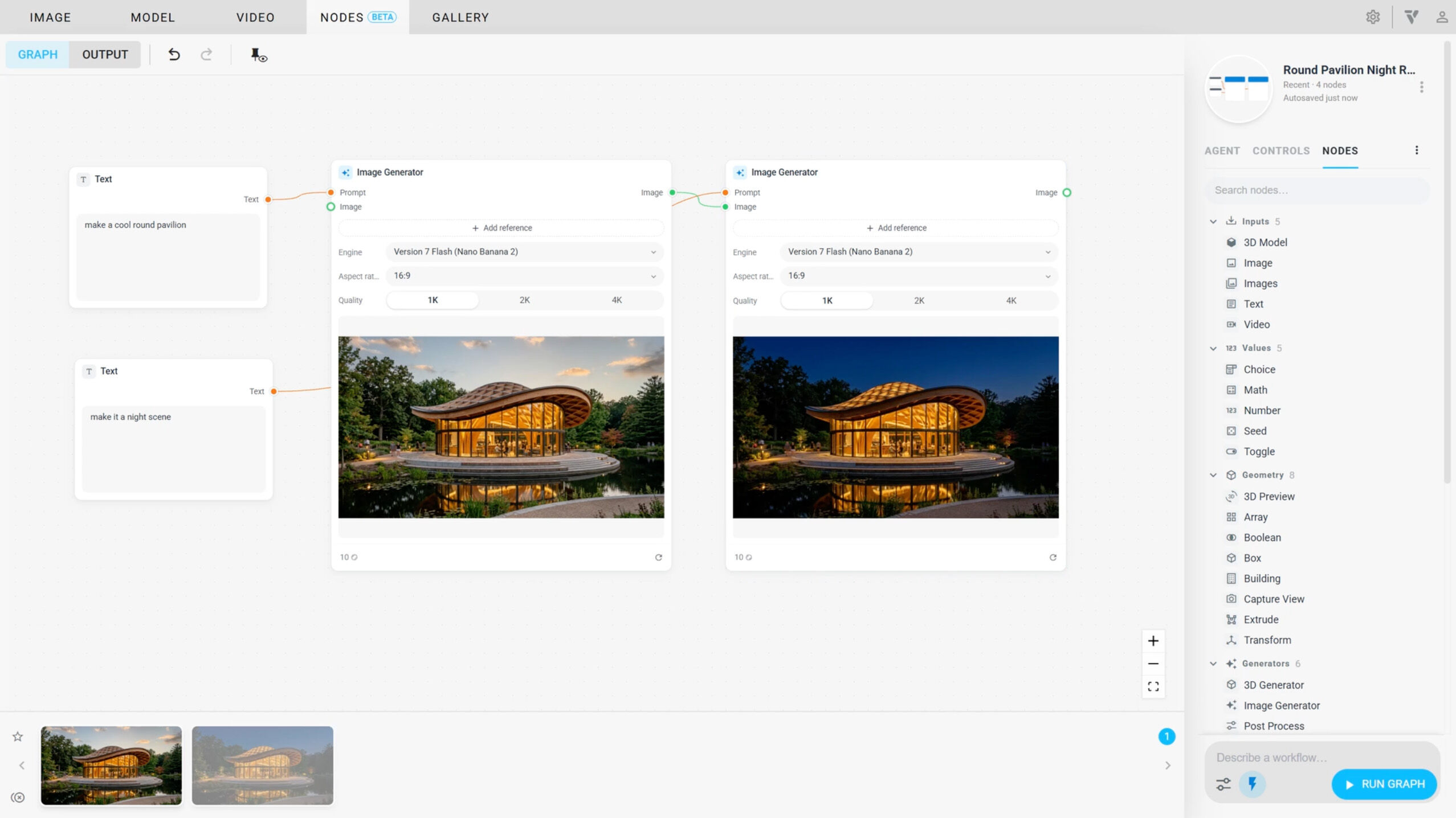Click the RUN GRAPH button
The height and width of the screenshot is (818, 1456).
[1384, 784]
